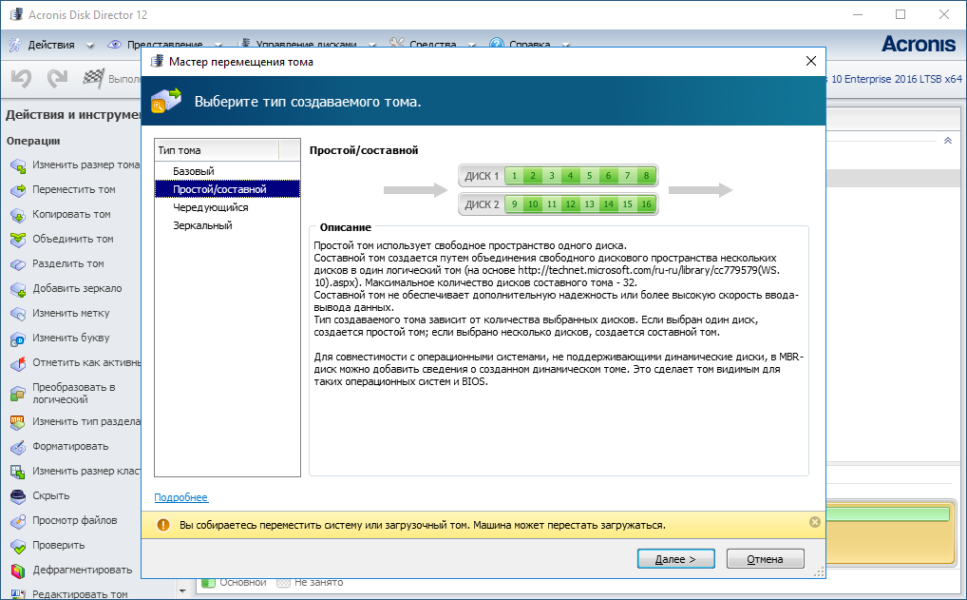Click the Split volume icon (Разделить том)

click(x=17, y=264)
